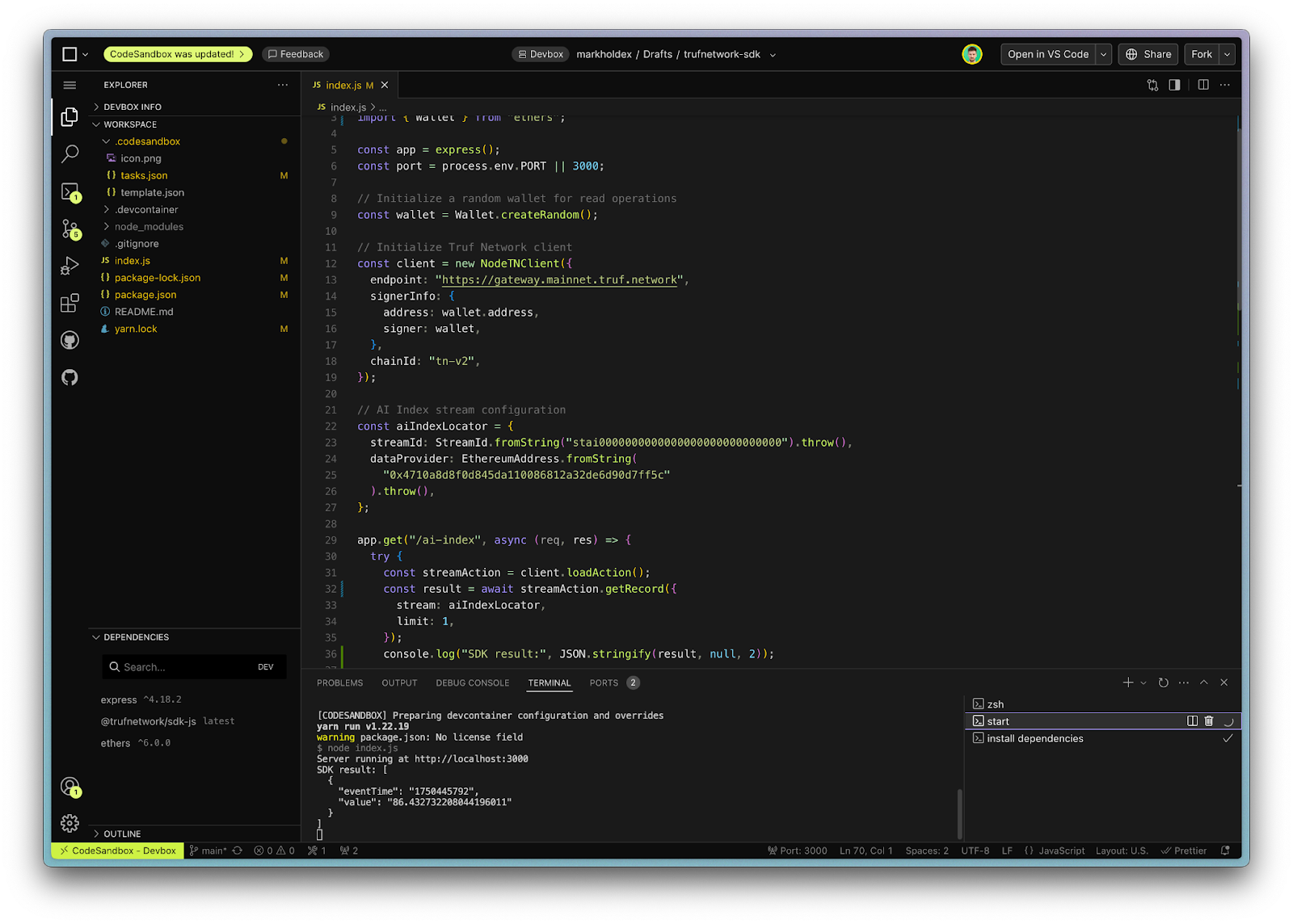This screenshot has height=924, width=1293.
Task: Select the TERMINAL tab
Action: click(x=550, y=683)
